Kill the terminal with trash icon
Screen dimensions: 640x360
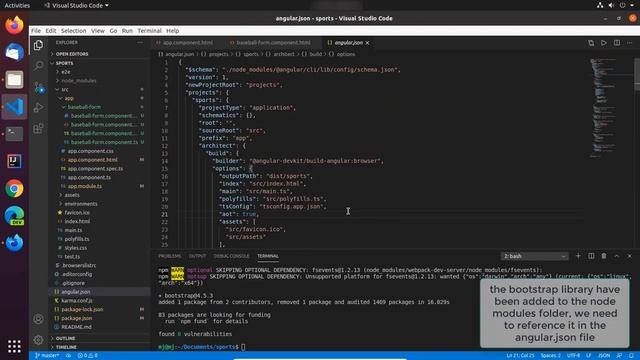pos(604,256)
